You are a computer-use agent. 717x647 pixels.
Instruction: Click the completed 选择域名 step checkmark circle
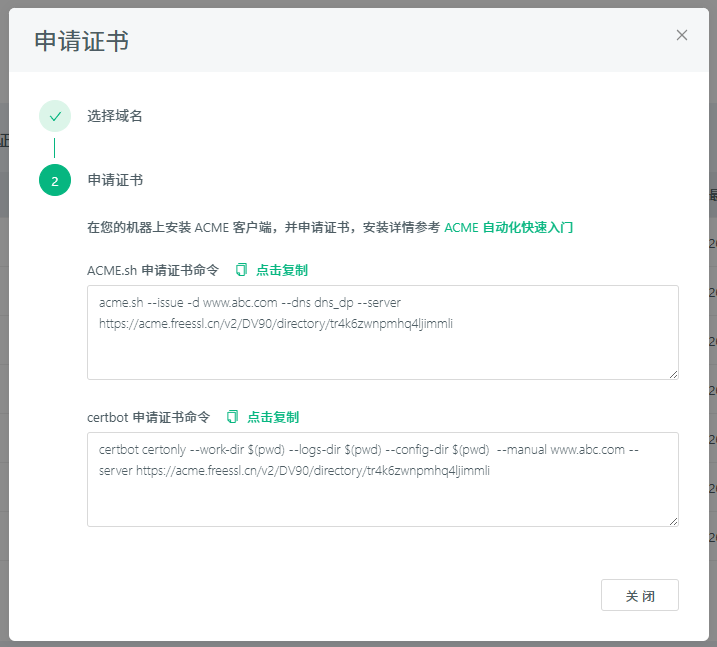[x=55, y=116]
